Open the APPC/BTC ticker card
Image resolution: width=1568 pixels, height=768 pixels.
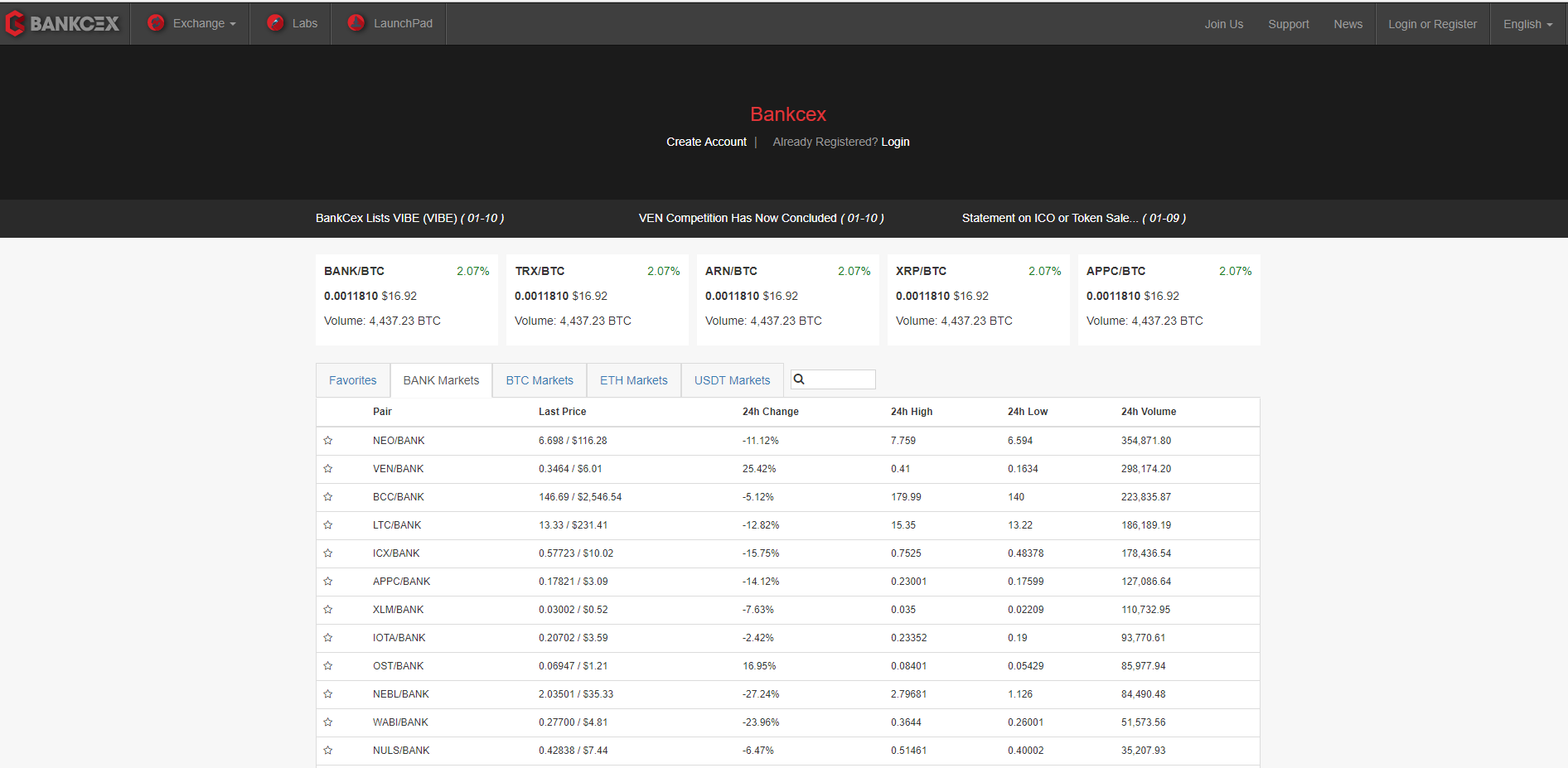(x=1169, y=300)
